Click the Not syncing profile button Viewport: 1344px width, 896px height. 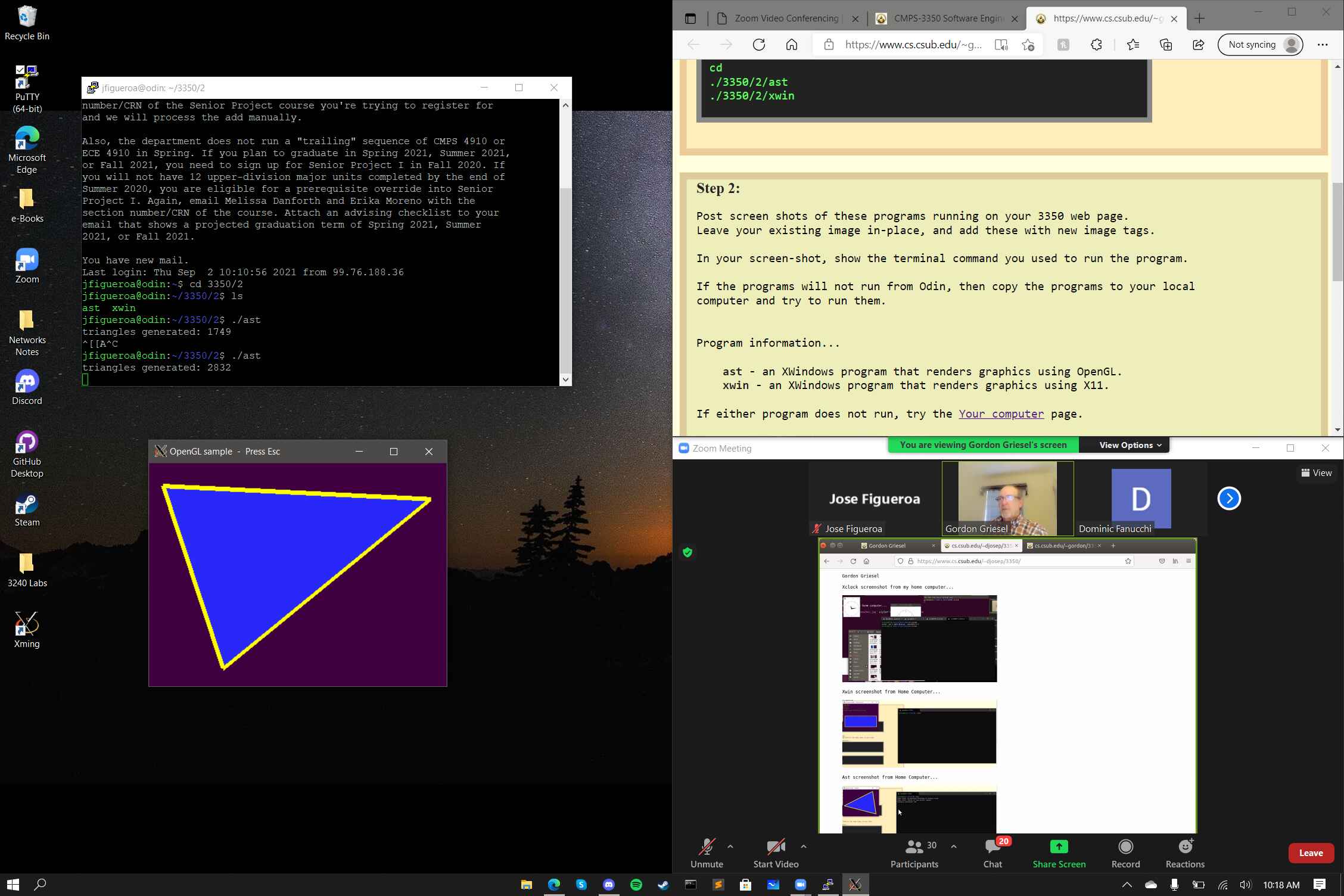(1260, 45)
